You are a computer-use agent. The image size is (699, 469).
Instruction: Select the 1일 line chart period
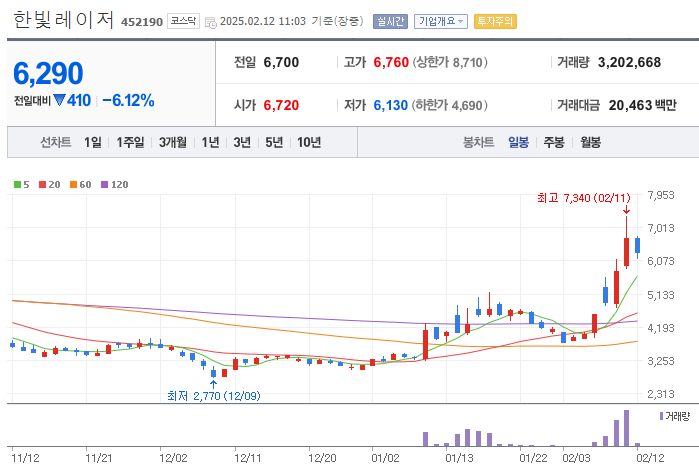click(x=93, y=142)
